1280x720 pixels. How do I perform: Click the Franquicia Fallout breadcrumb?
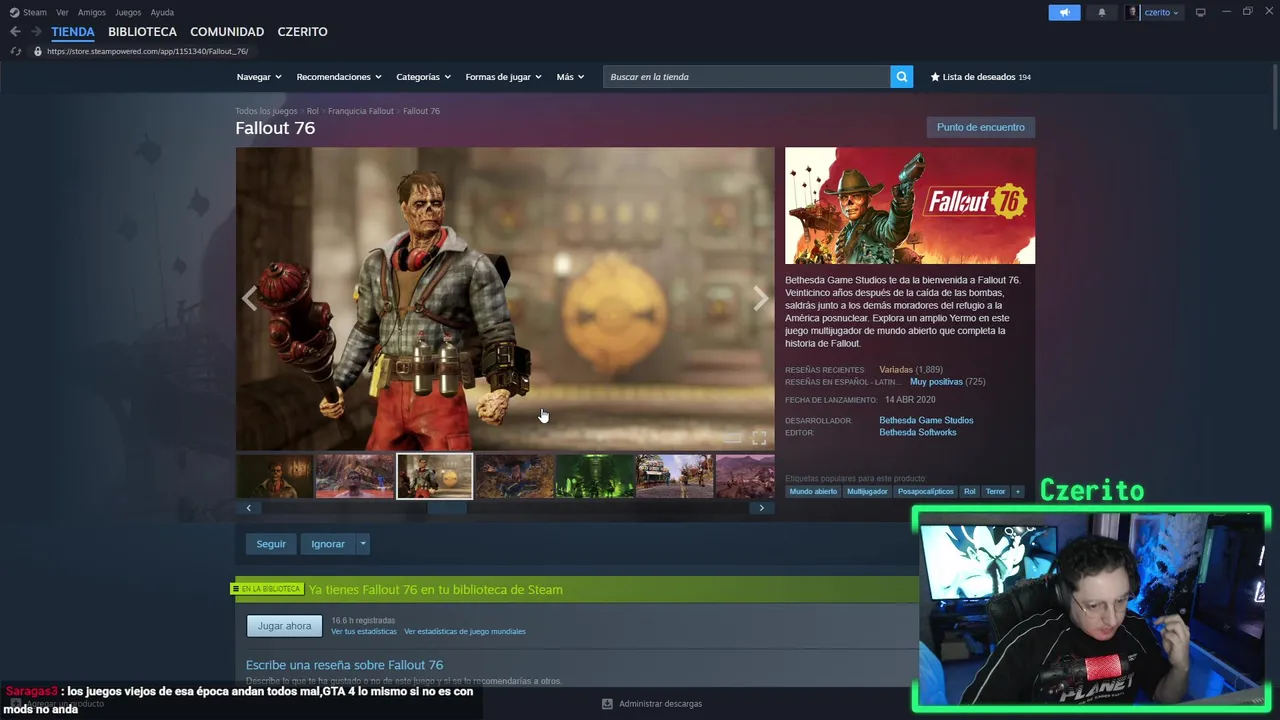tap(361, 111)
